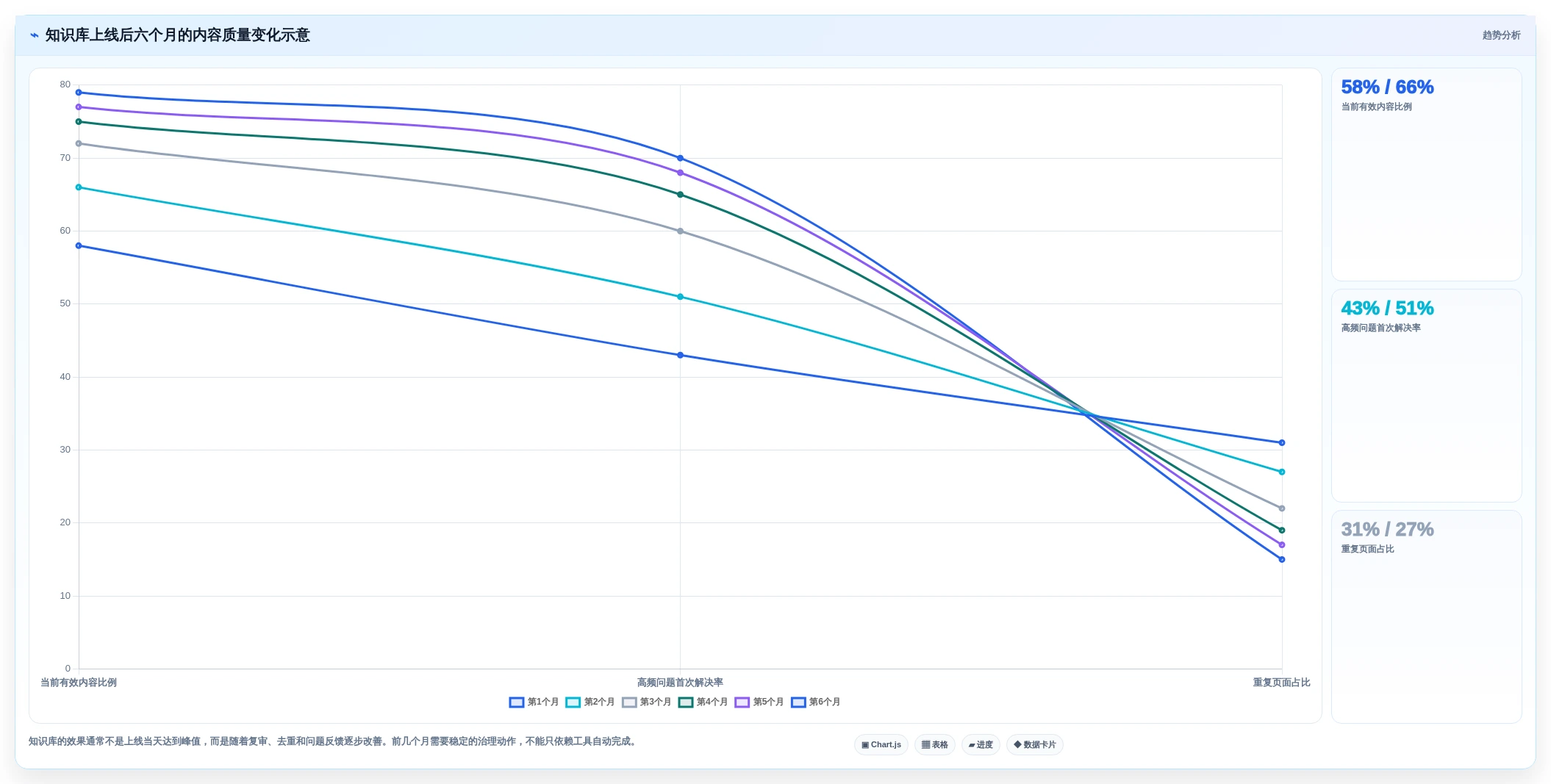Click the description text starting 知识库的效果通常
This screenshot has width=1551, height=784.
334,742
